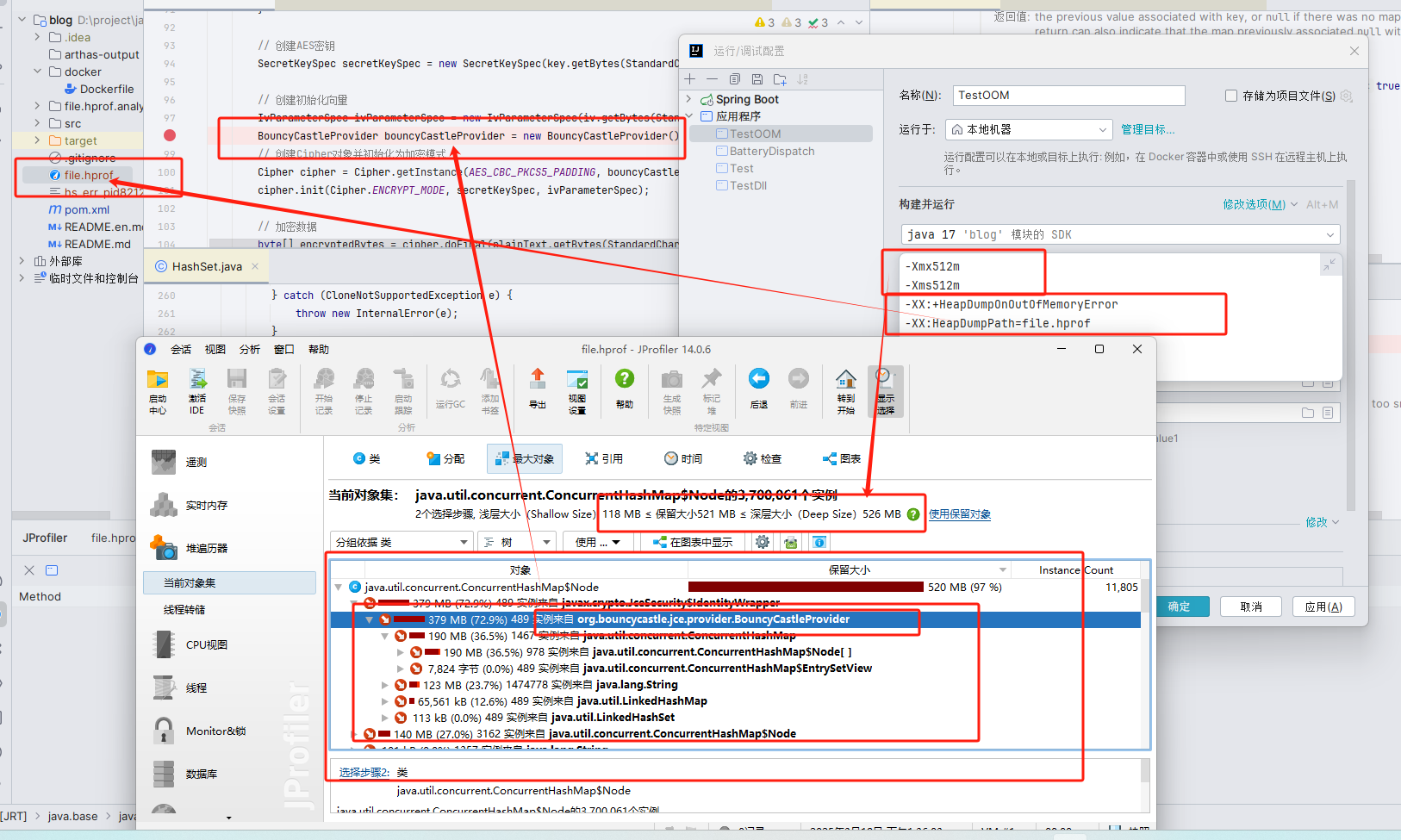This screenshot has height=840, width=1401.
Task: Open the 使用 dropdown in heap walker
Action: coord(598,542)
